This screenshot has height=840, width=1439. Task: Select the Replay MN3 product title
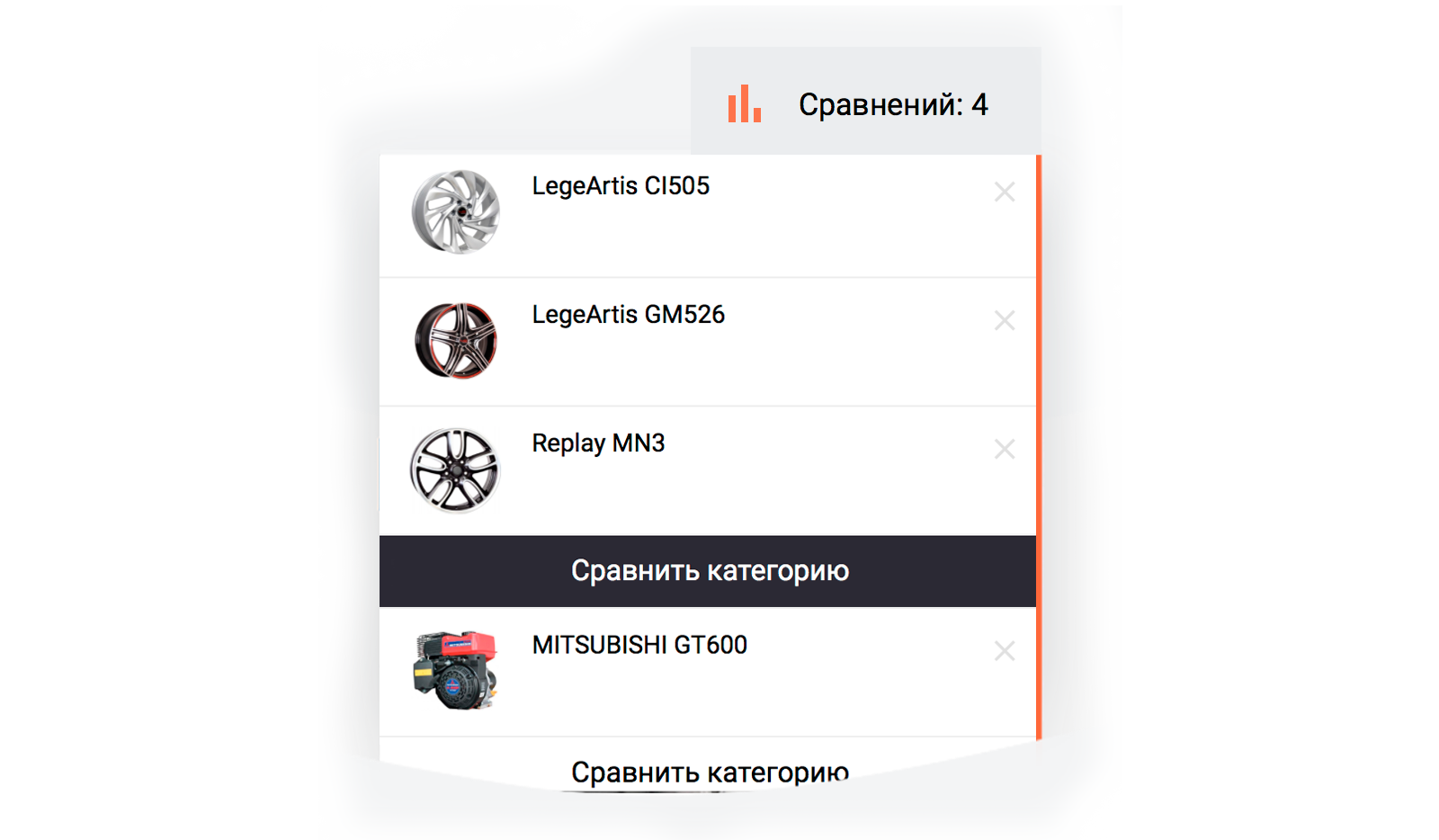(x=598, y=443)
